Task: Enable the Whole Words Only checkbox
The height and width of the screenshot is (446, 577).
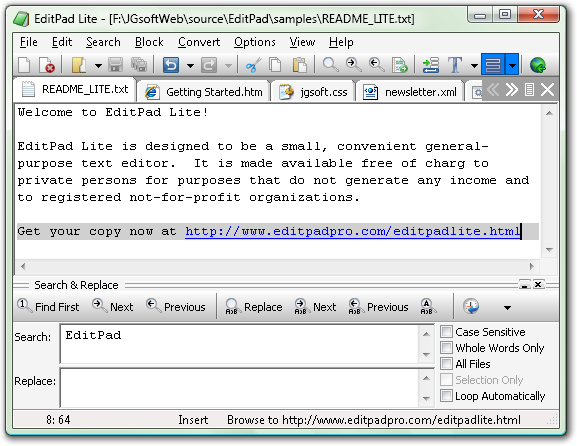Action: [x=446, y=348]
